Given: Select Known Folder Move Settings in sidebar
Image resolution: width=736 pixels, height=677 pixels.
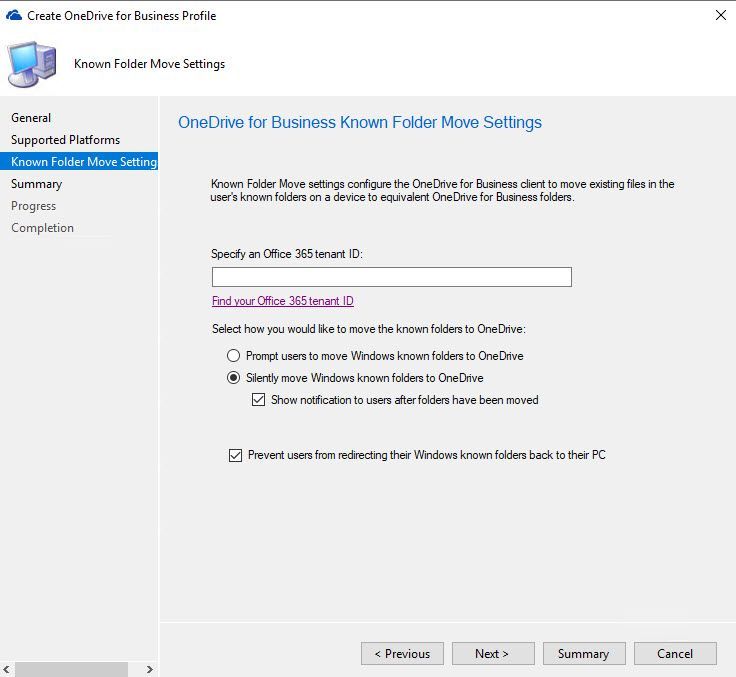Looking at the screenshot, I should 83,162.
